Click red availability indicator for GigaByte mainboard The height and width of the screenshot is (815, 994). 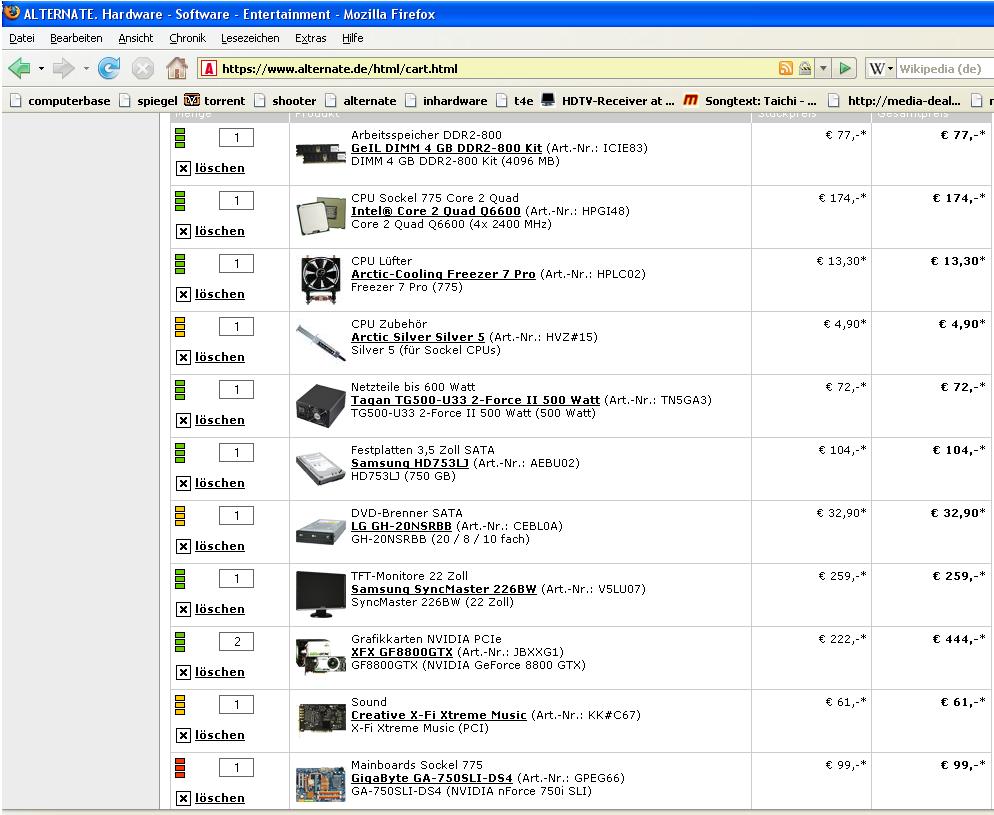(x=180, y=767)
